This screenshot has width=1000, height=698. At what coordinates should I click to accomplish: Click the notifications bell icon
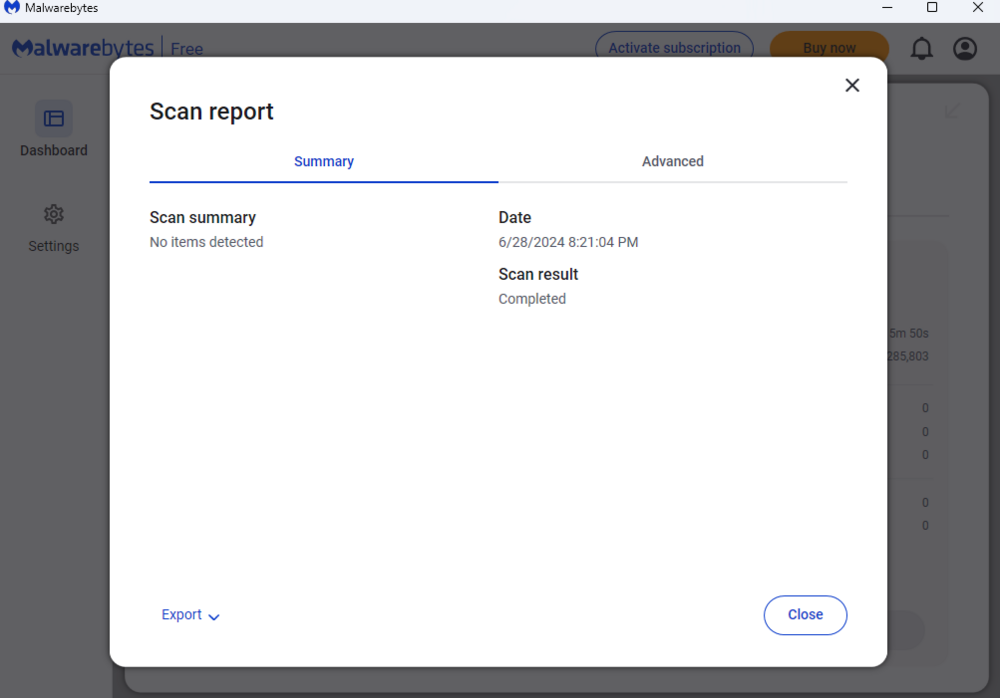[x=922, y=48]
